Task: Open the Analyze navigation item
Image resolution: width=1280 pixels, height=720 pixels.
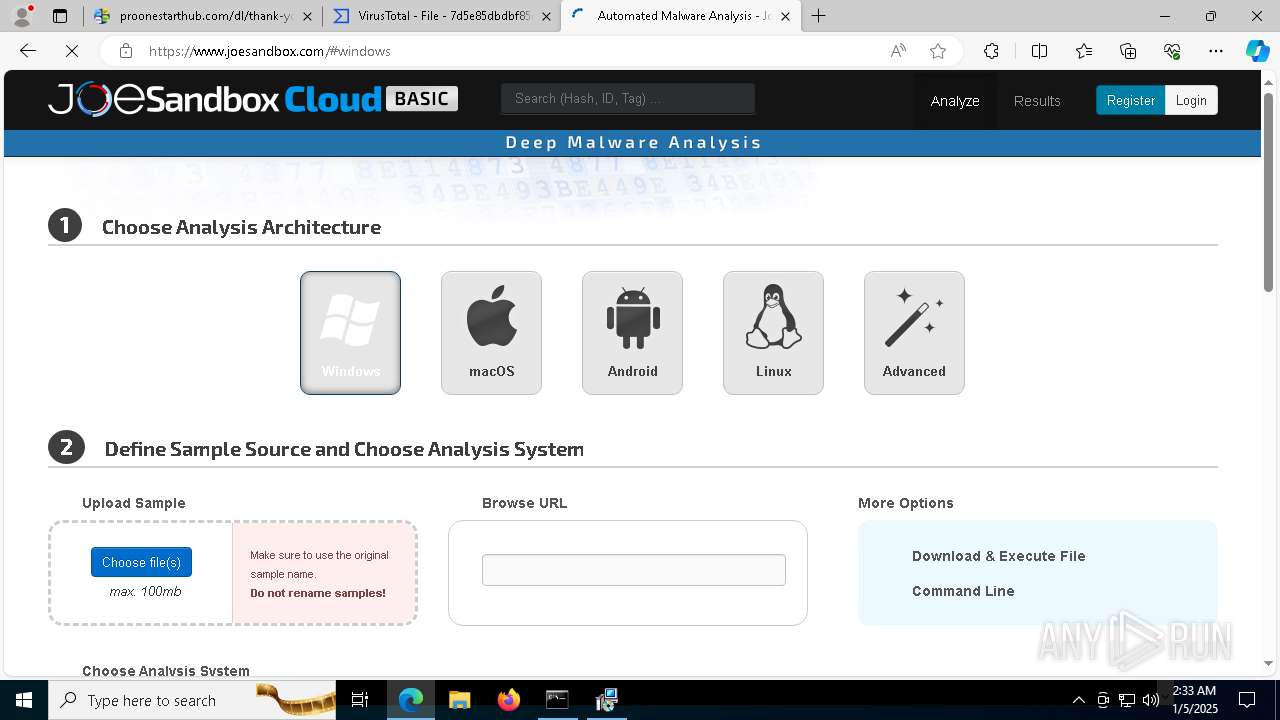Action: [955, 101]
